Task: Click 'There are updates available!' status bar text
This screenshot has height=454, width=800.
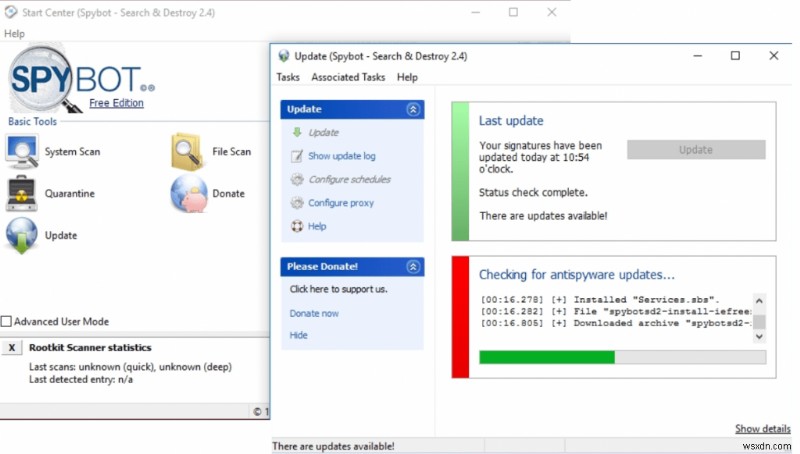Action: (x=333, y=446)
